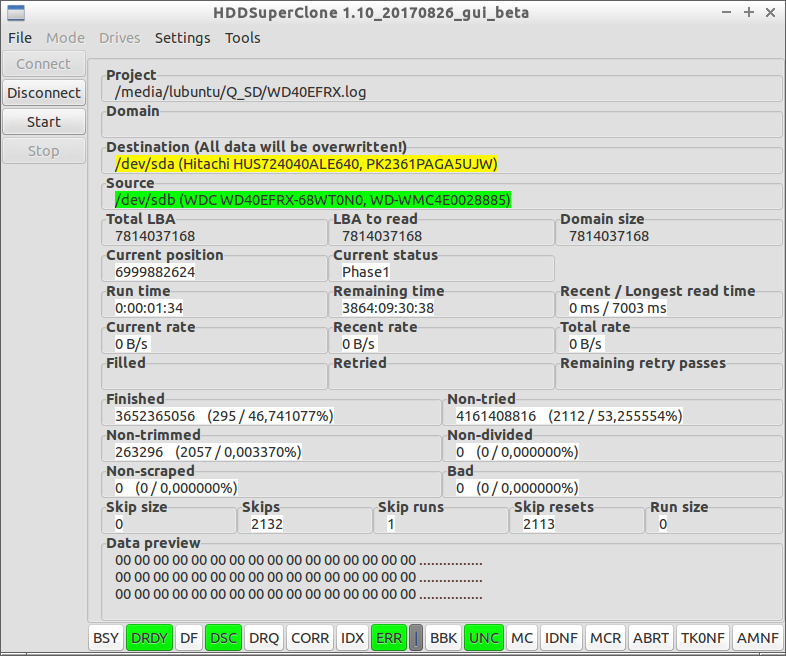Click the Phase1 current status text
This screenshot has width=786, height=656.
click(365, 272)
